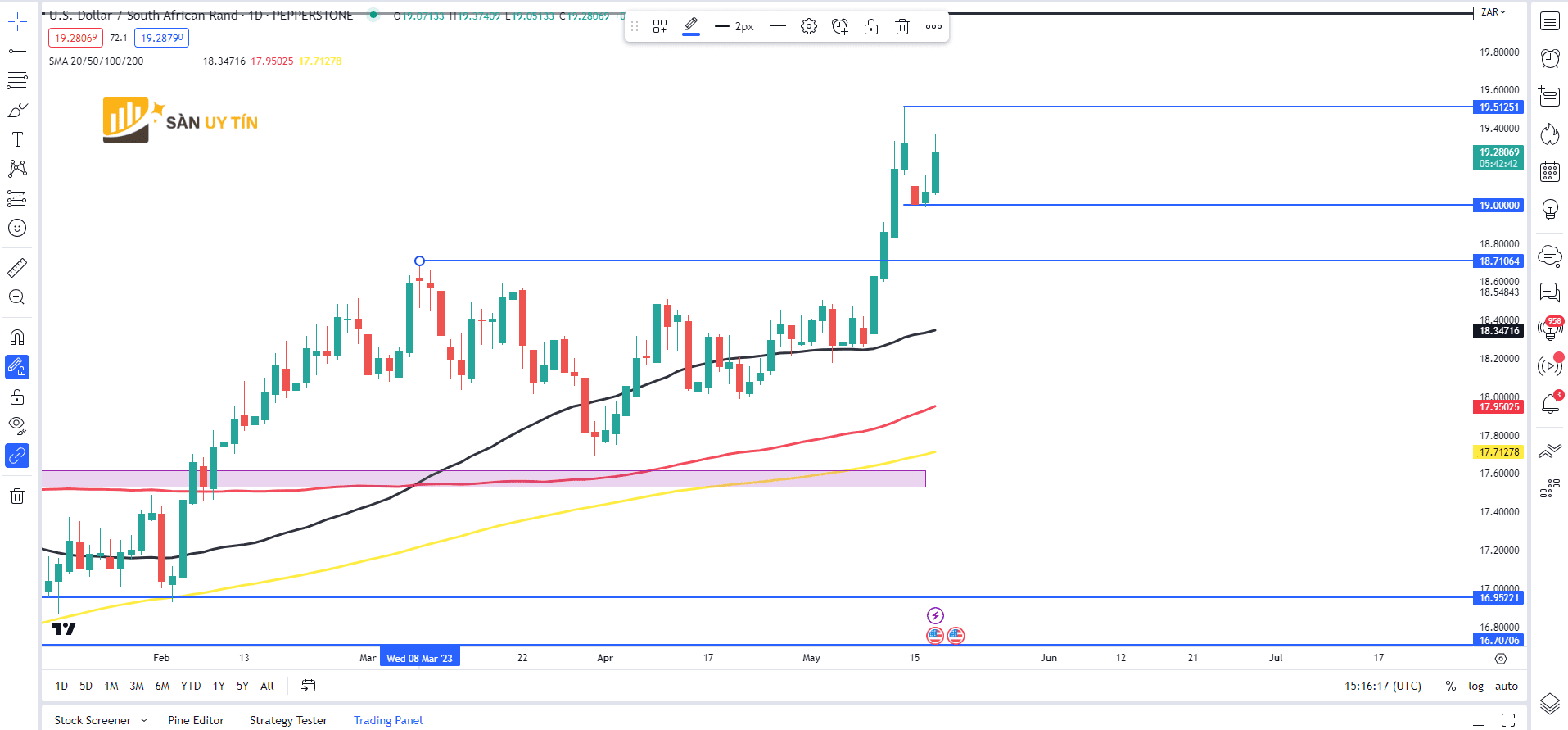The width and height of the screenshot is (1568, 730).
Task: Select the trend line drawing tool
Action: [17, 51]
